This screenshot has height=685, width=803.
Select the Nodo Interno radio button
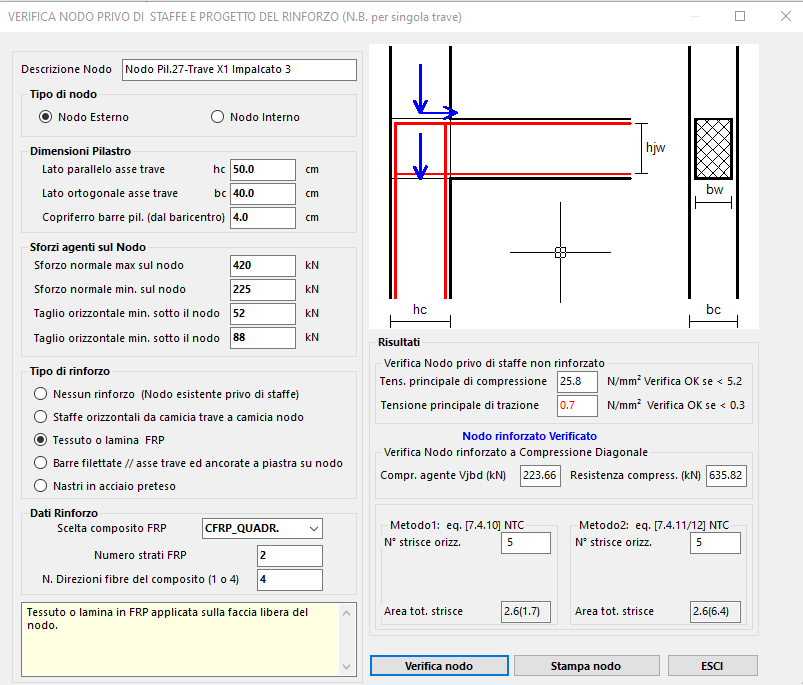(x=217, y=117)
